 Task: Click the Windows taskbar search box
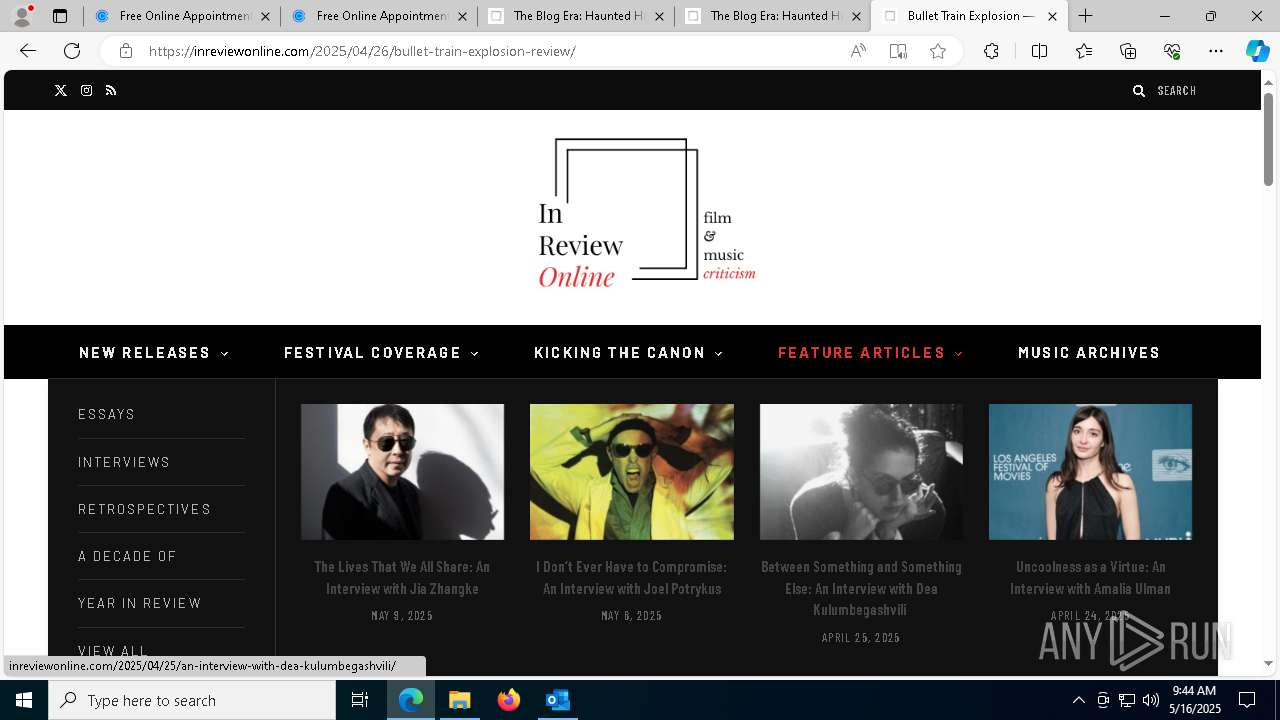pos(192,700)
